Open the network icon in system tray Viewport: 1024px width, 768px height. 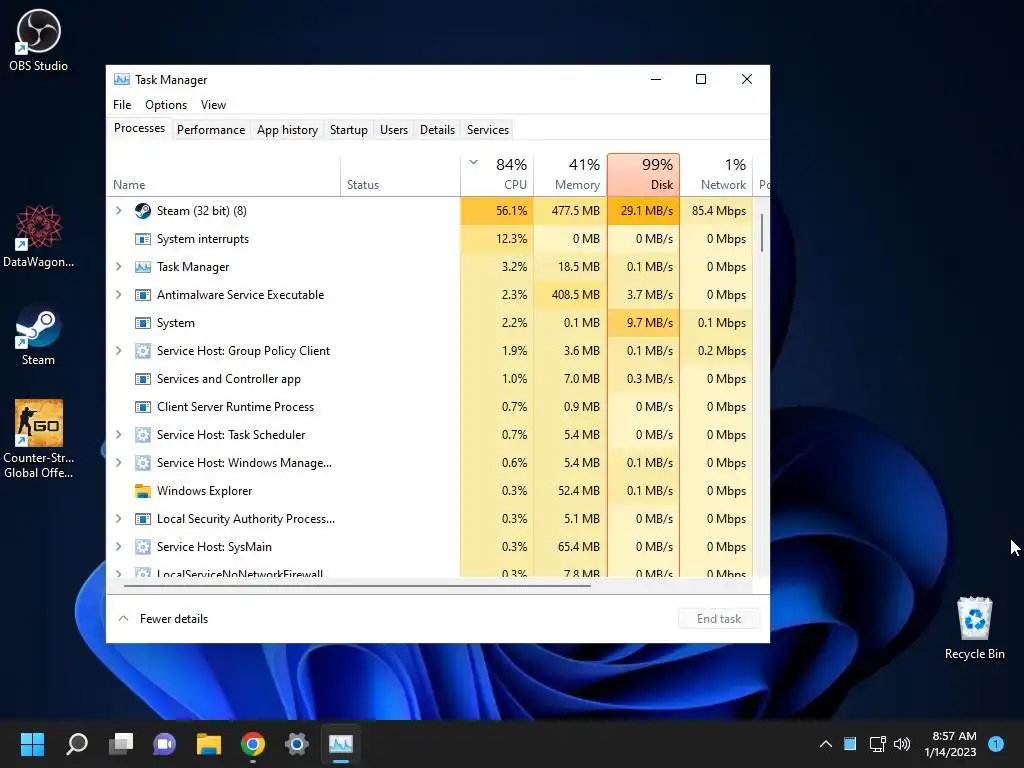[x=877, y=744]
